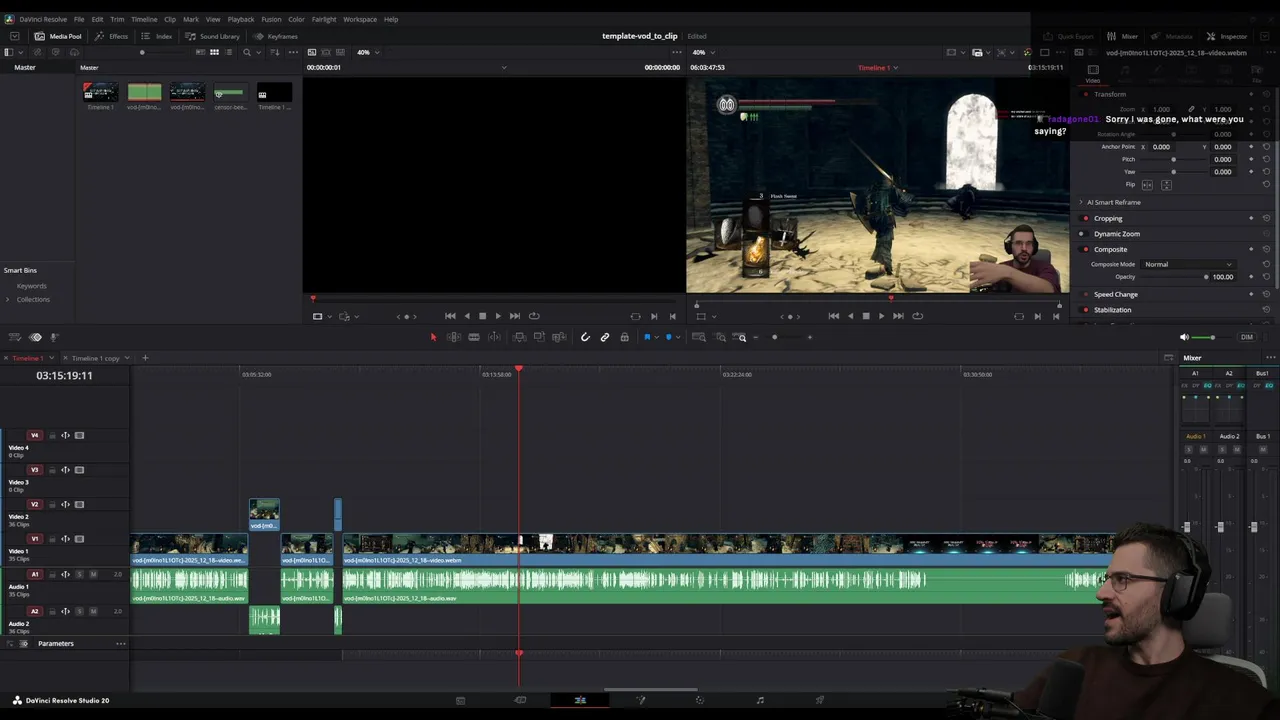Open the File menu
Screen dimensions: 1280x720
pyautogui.click(x=79, y=19)
